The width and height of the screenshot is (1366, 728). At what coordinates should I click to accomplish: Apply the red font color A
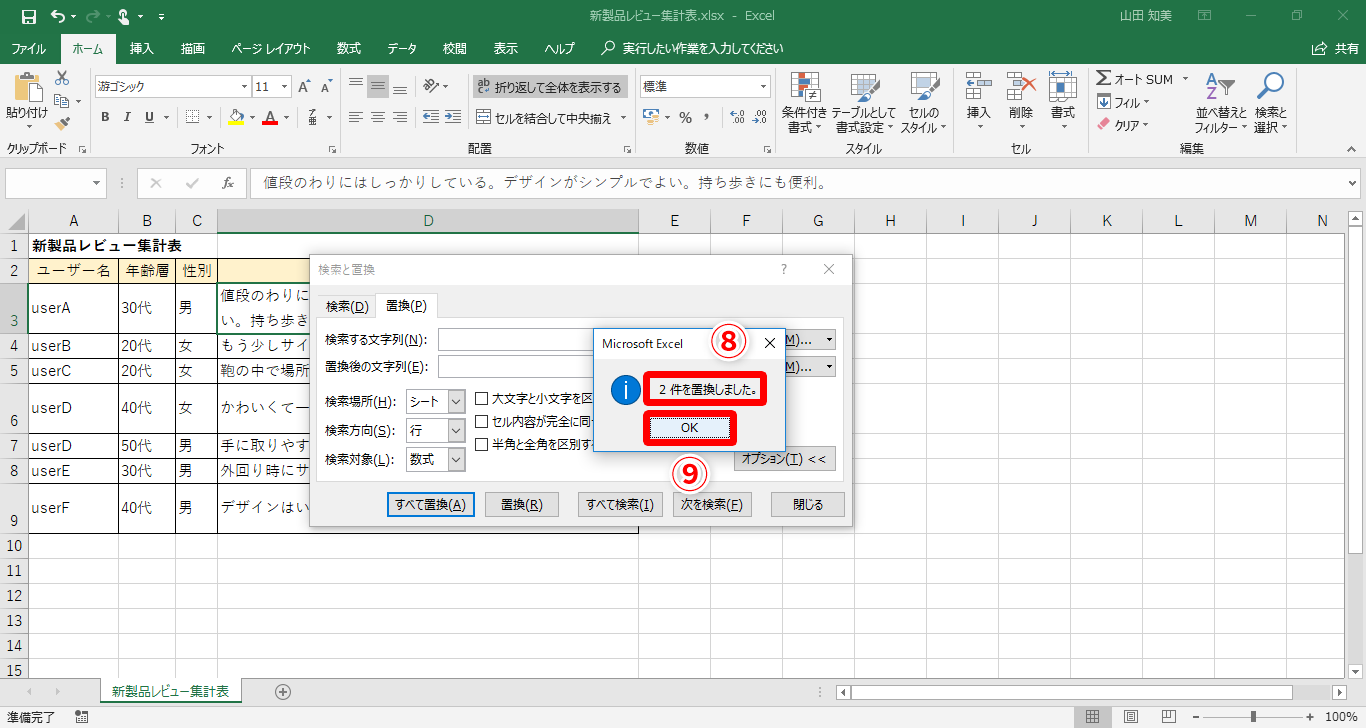(269, 117)
